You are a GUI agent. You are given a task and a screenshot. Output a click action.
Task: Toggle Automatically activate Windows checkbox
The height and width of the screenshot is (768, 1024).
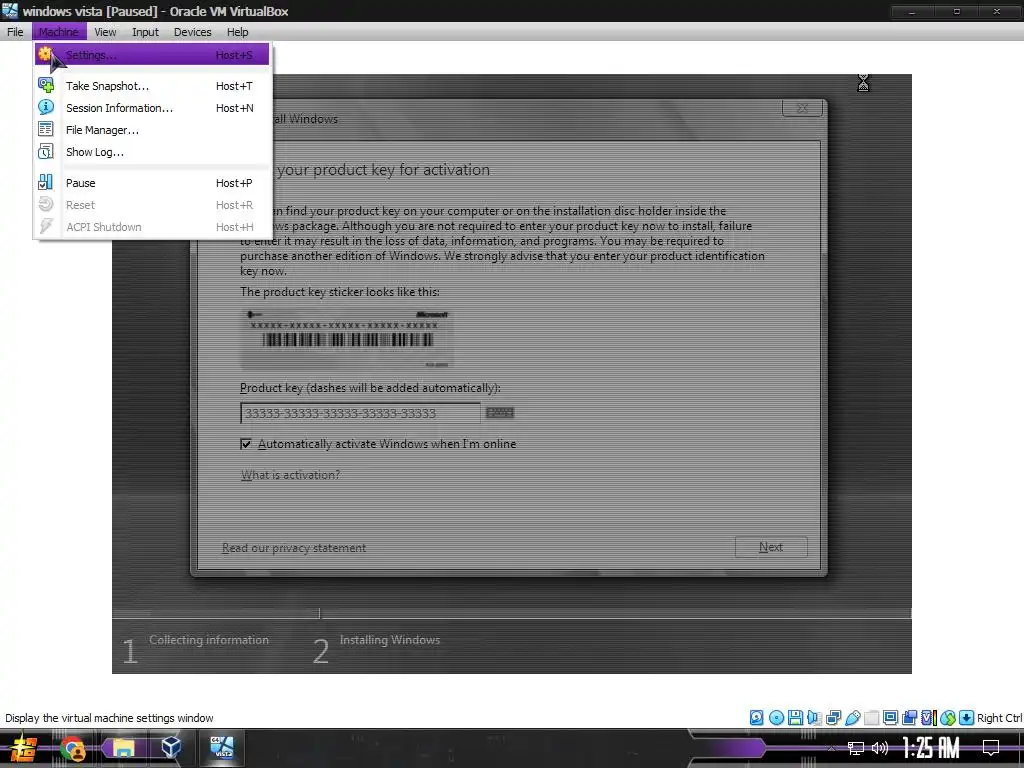(246, 444)
